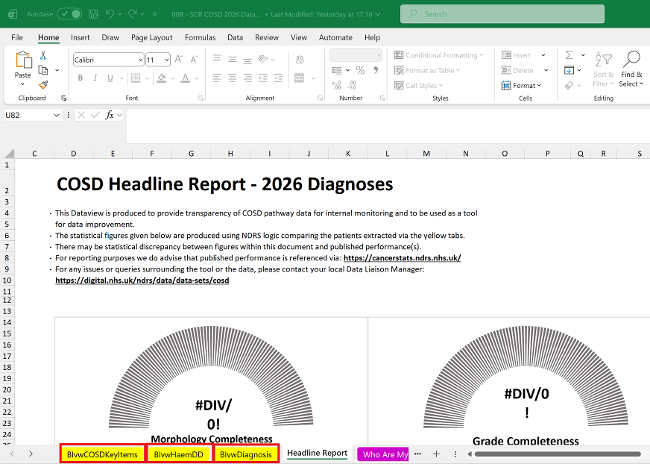Click the Clear eraser icon
This screenshot has width=650, height=464.
click(569, 85)
